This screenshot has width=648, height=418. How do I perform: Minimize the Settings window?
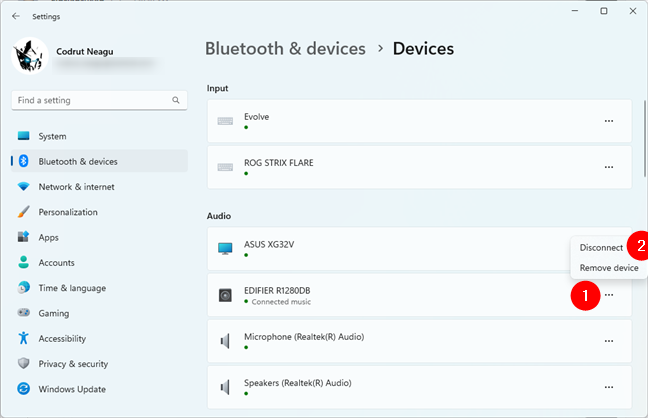click(x=575, y=11)
